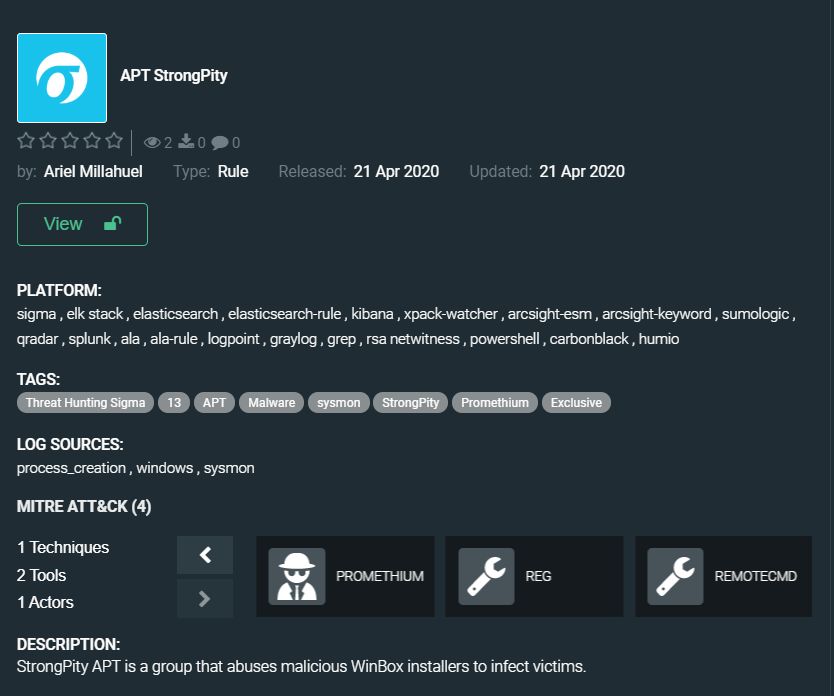Click the downloads counter icon

186,141
